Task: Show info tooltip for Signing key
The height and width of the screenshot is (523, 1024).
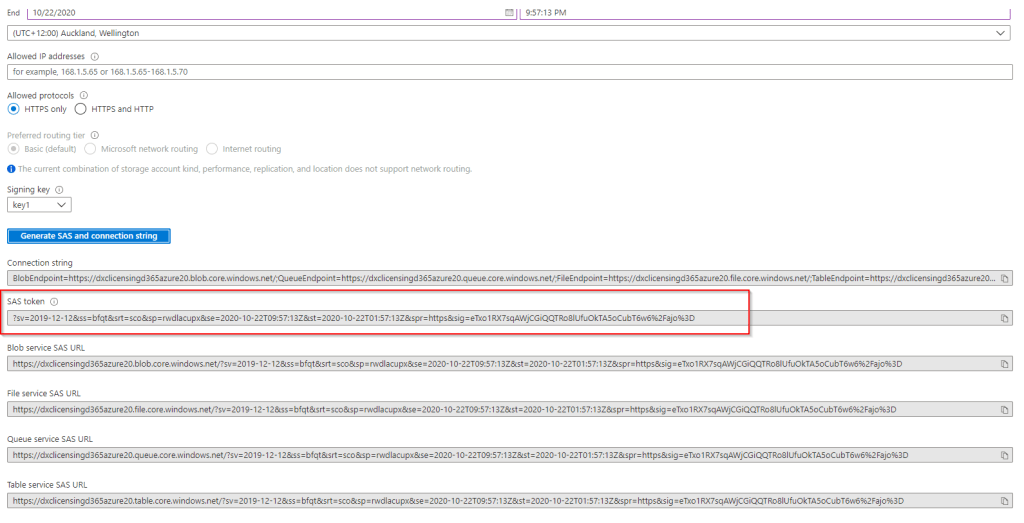Action: (x=60, y=189)
